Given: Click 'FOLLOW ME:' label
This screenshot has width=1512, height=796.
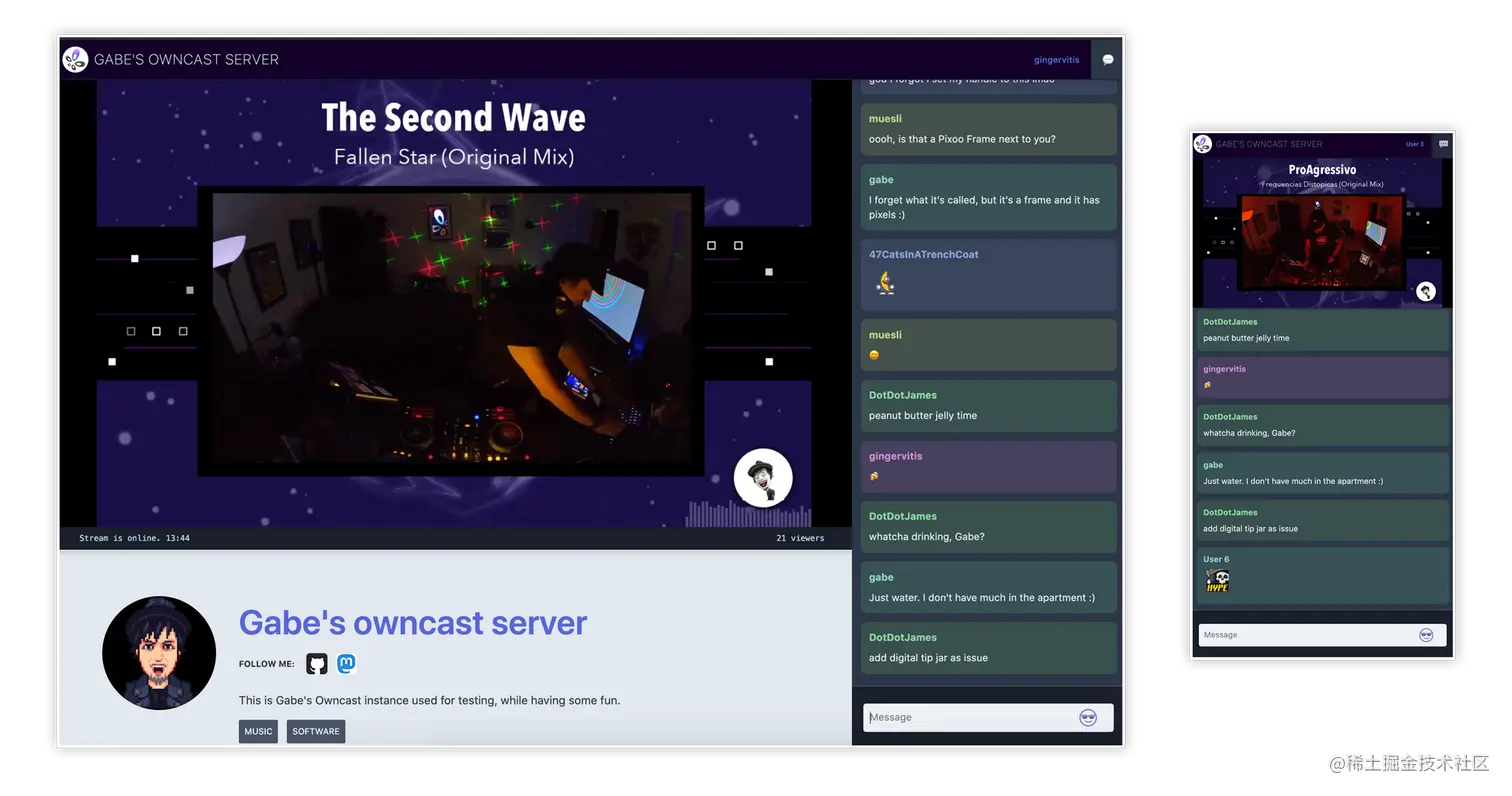Looking at the screenshot, I should coord(267,664).
